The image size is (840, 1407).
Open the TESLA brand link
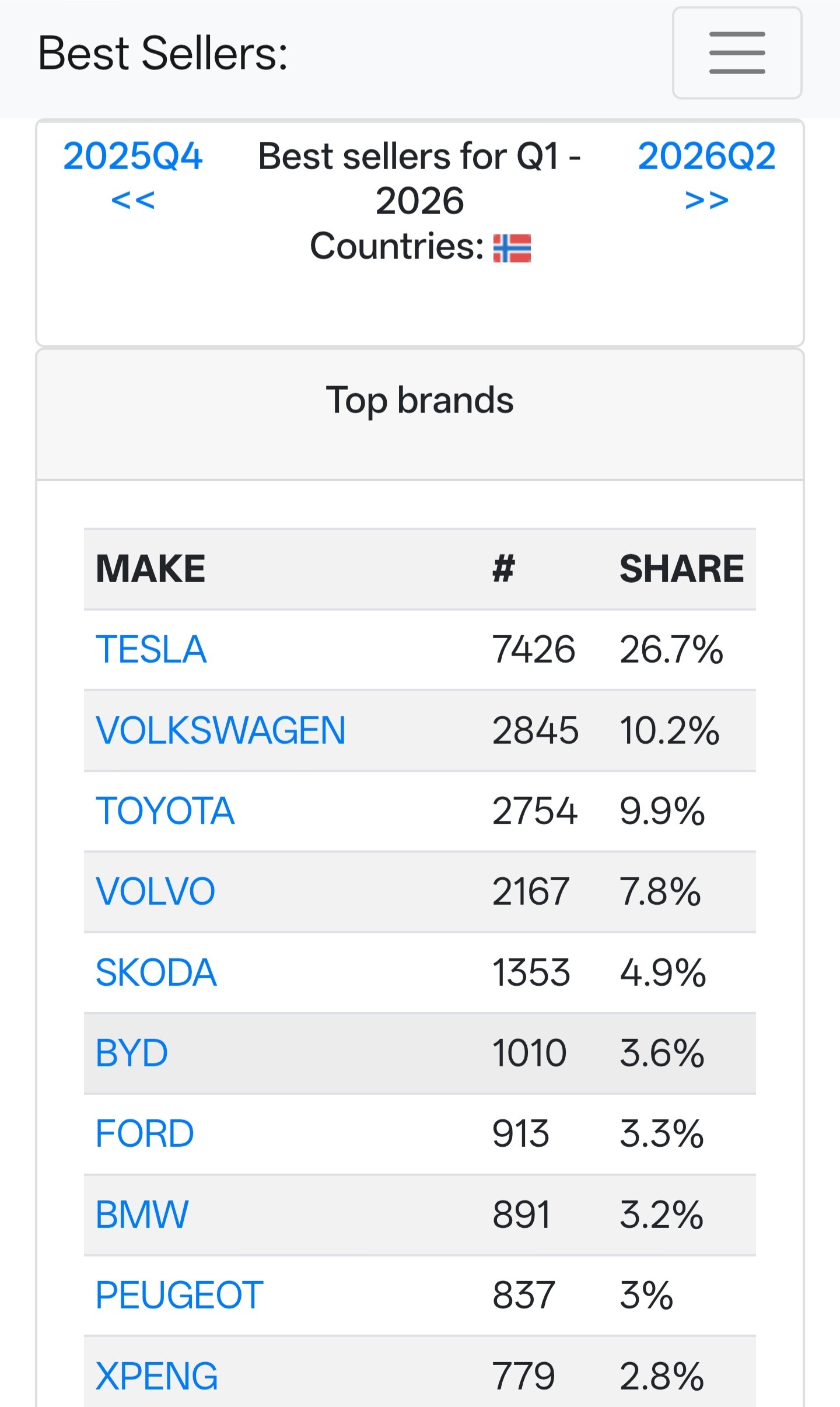tap(151, 650)
